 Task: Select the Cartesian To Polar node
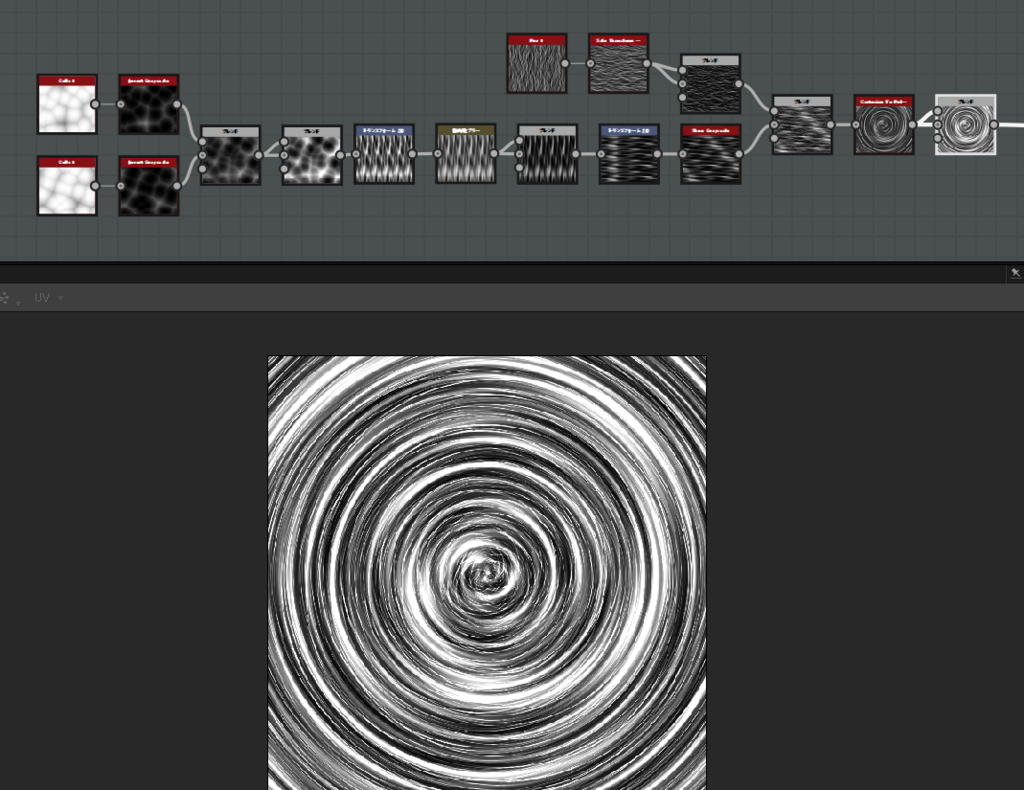[x=884, y=125]
